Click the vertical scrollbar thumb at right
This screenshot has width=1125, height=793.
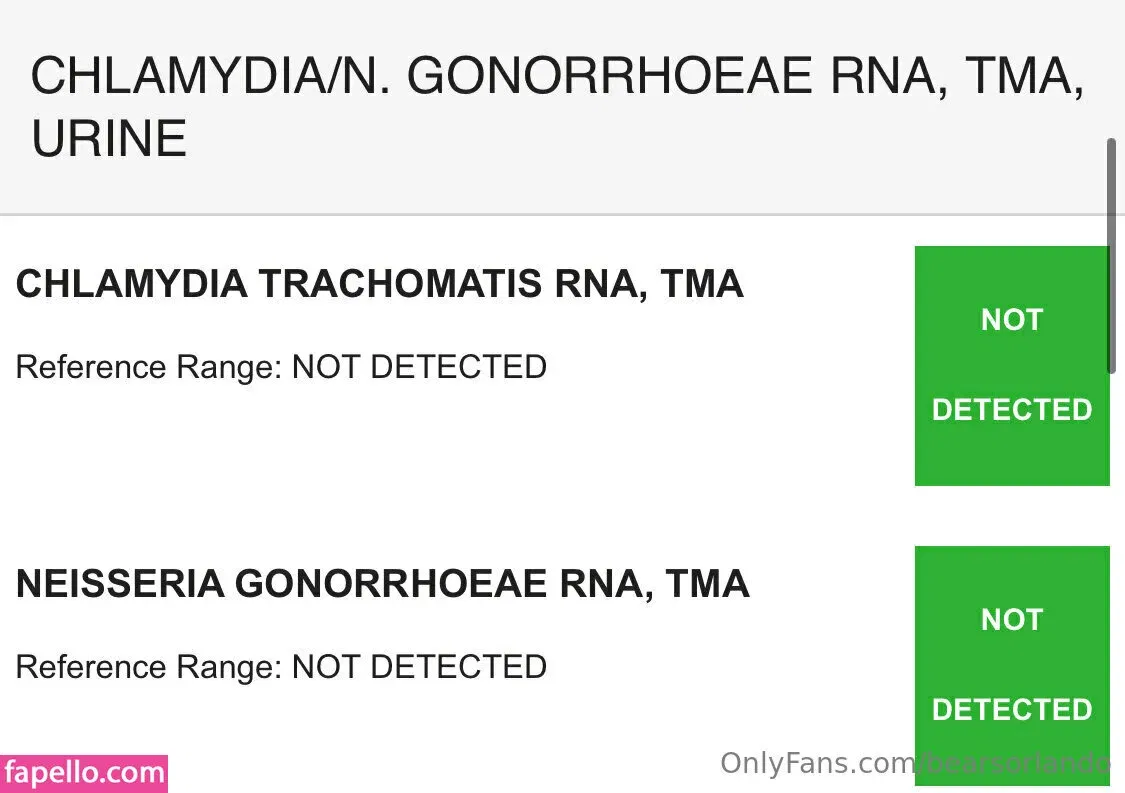[1111, 255]
